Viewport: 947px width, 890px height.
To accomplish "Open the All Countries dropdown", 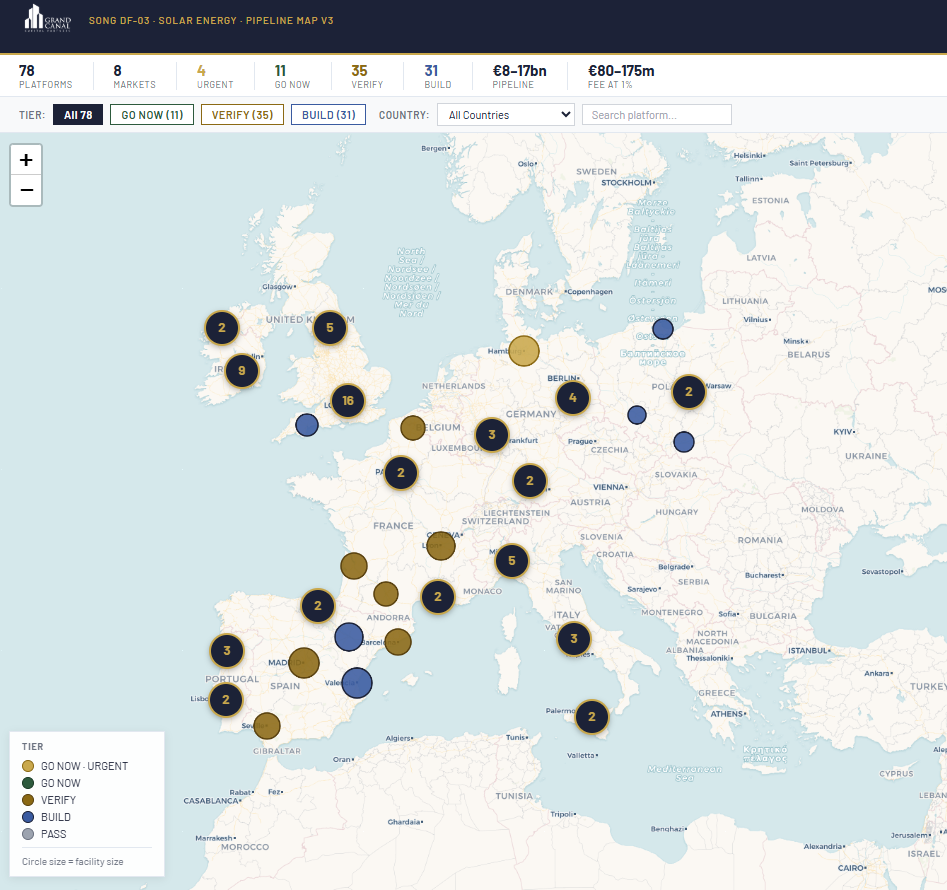I will tap(506, 115).
